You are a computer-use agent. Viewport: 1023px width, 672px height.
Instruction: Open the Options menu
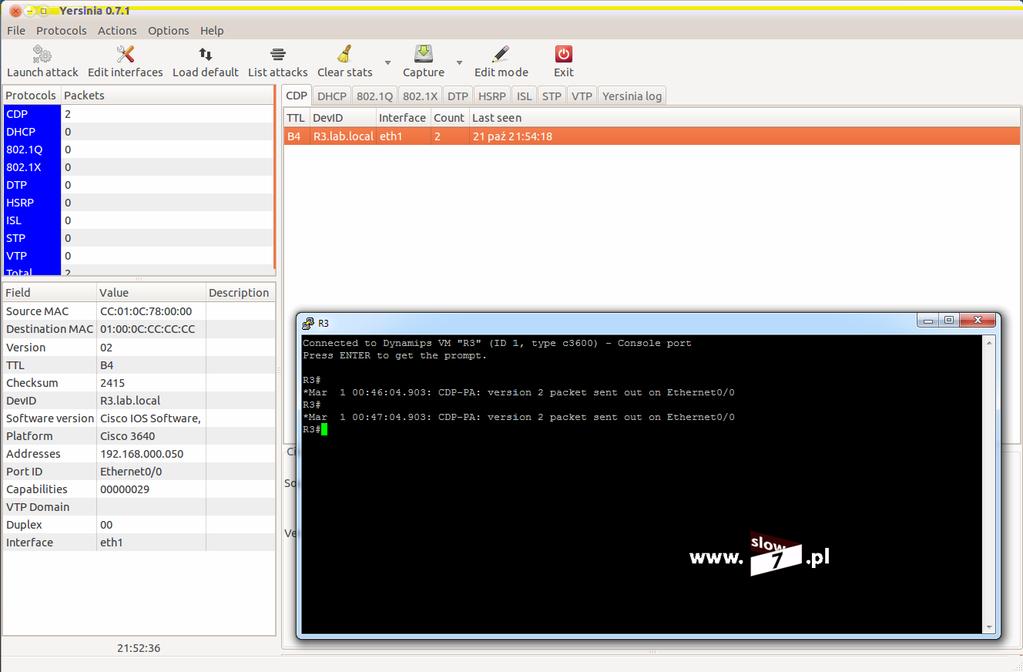(168, 31)
